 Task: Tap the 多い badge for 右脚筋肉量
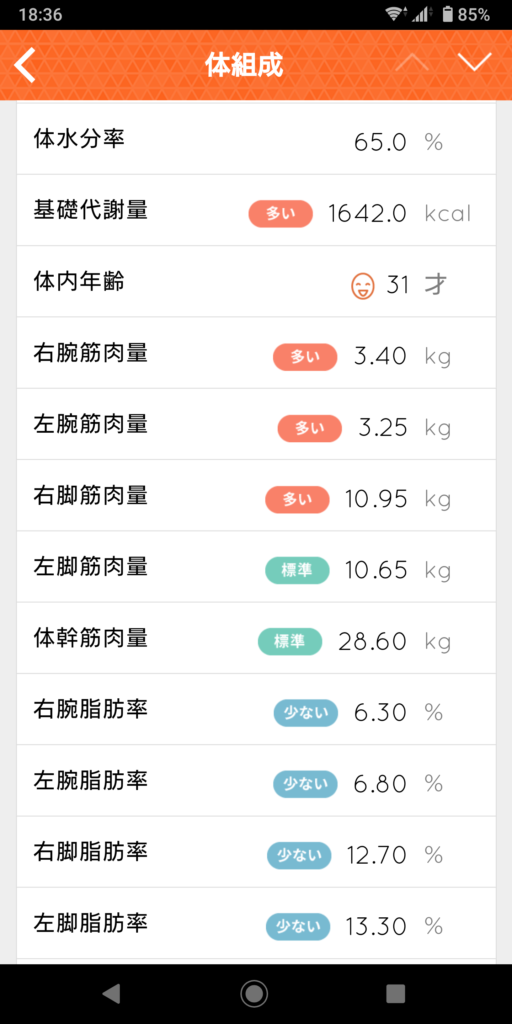click(297, 499)
